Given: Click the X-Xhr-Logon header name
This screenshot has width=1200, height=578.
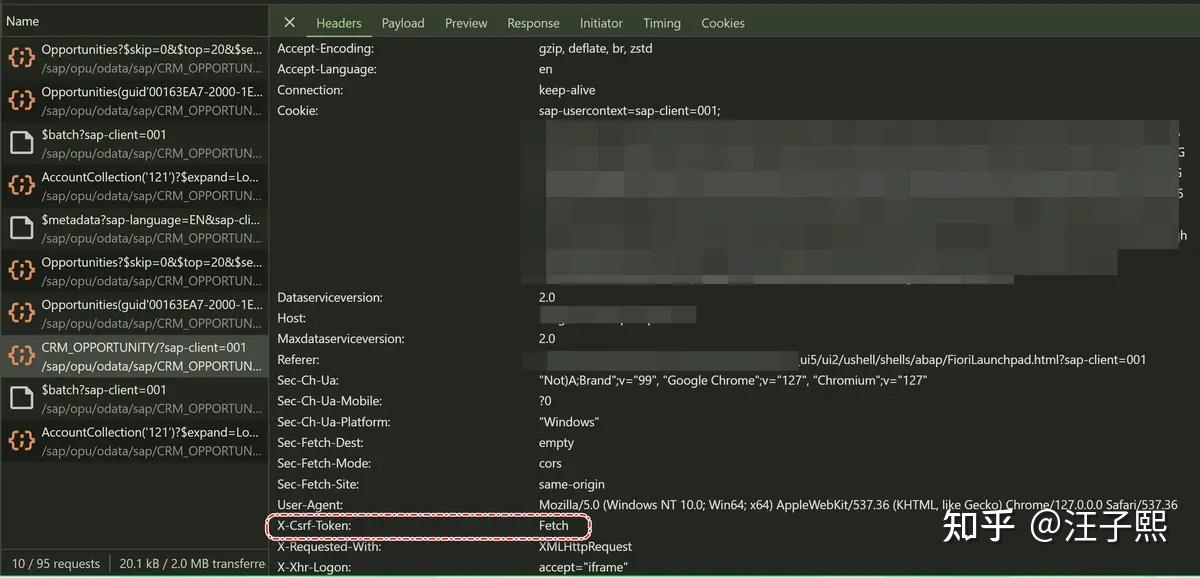Looking at the screenshot, I should pos(314,567).
